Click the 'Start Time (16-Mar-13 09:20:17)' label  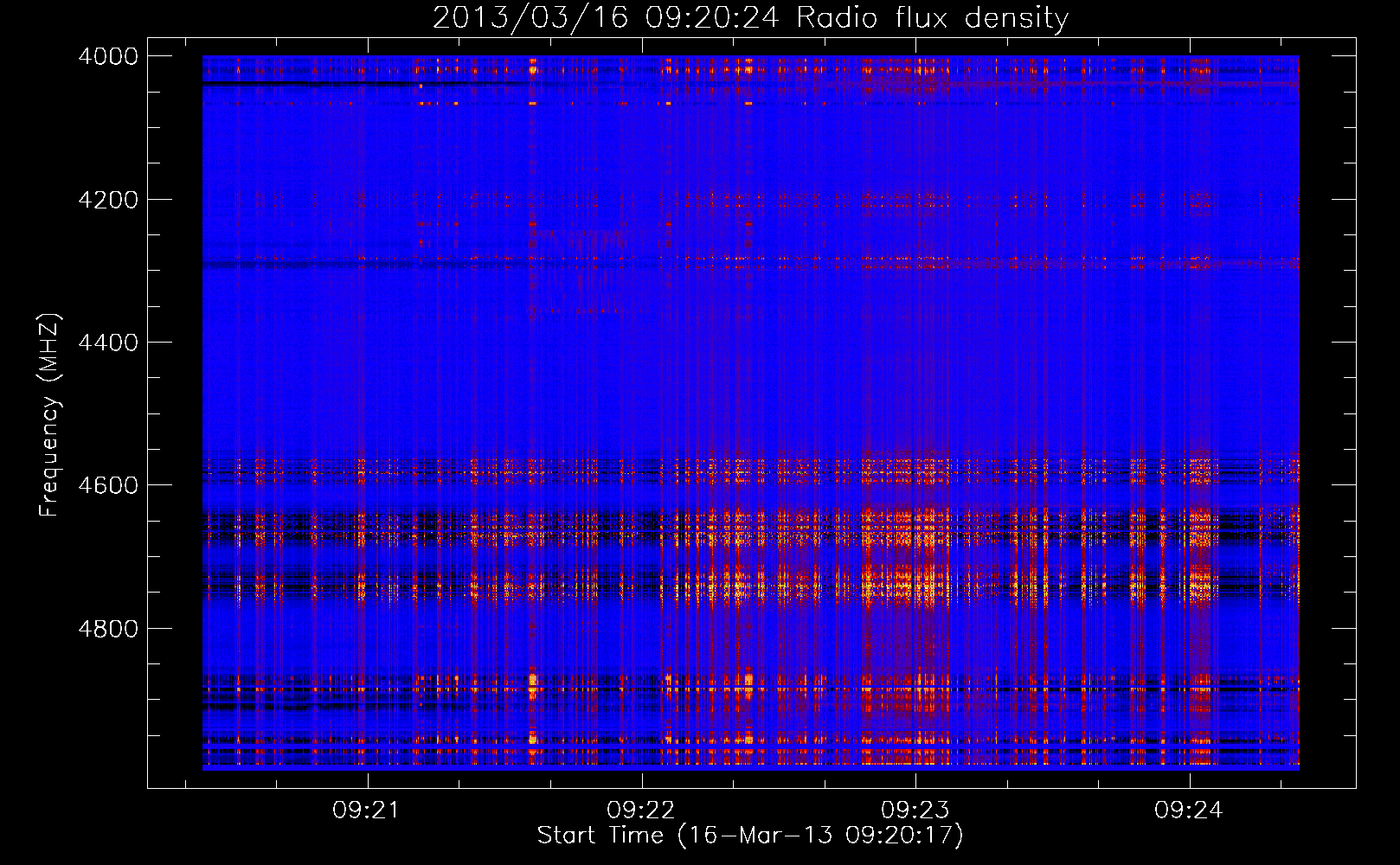[750, 835]
